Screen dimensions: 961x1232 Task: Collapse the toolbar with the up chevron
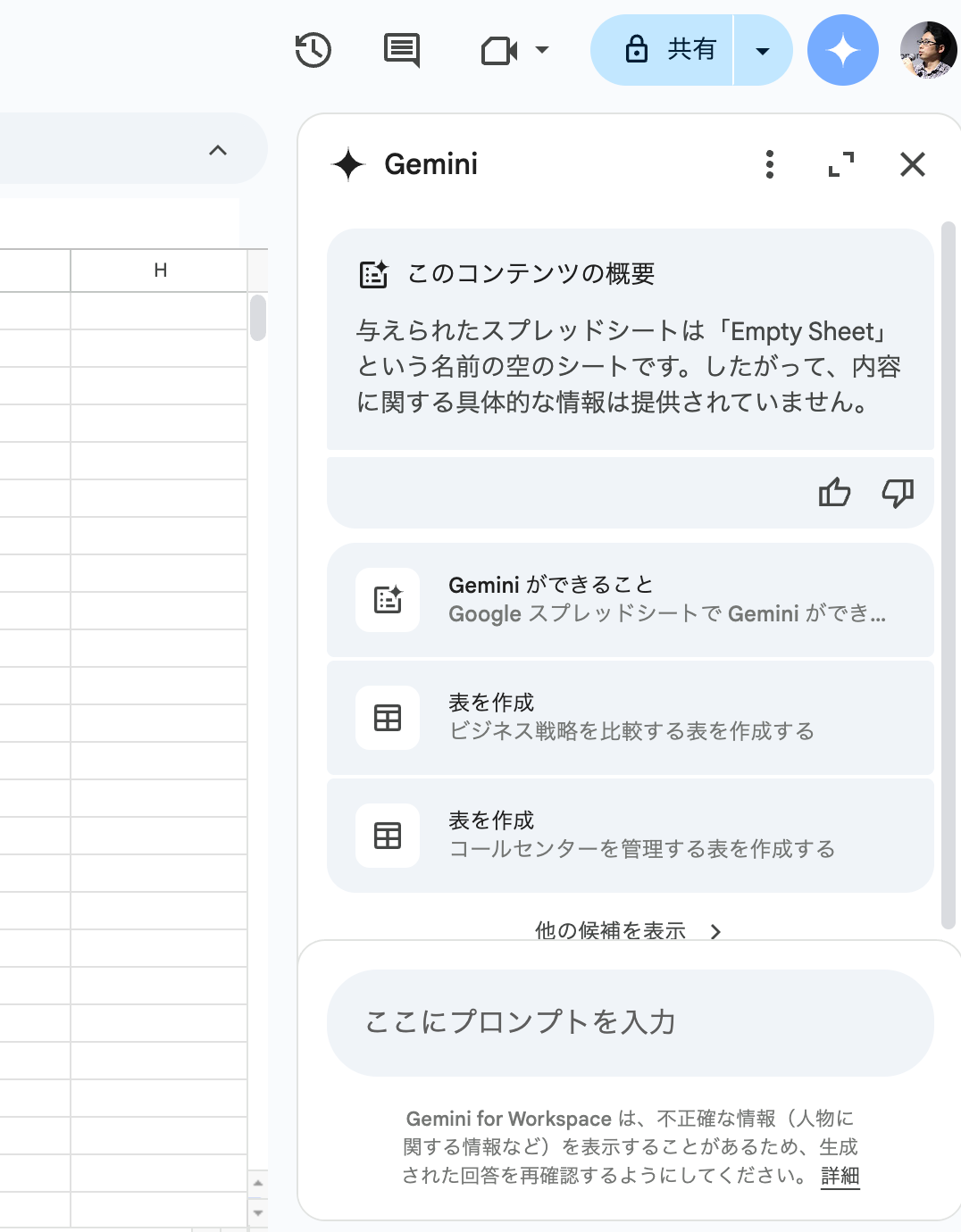[x=218, y=150]
